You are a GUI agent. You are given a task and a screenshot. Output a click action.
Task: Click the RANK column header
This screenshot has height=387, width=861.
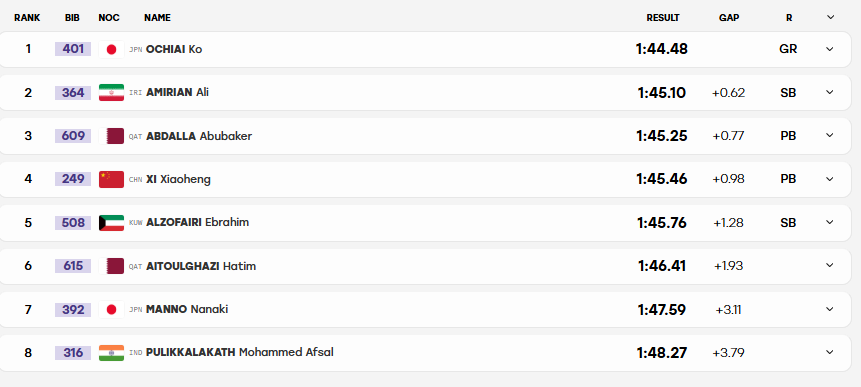27,18
